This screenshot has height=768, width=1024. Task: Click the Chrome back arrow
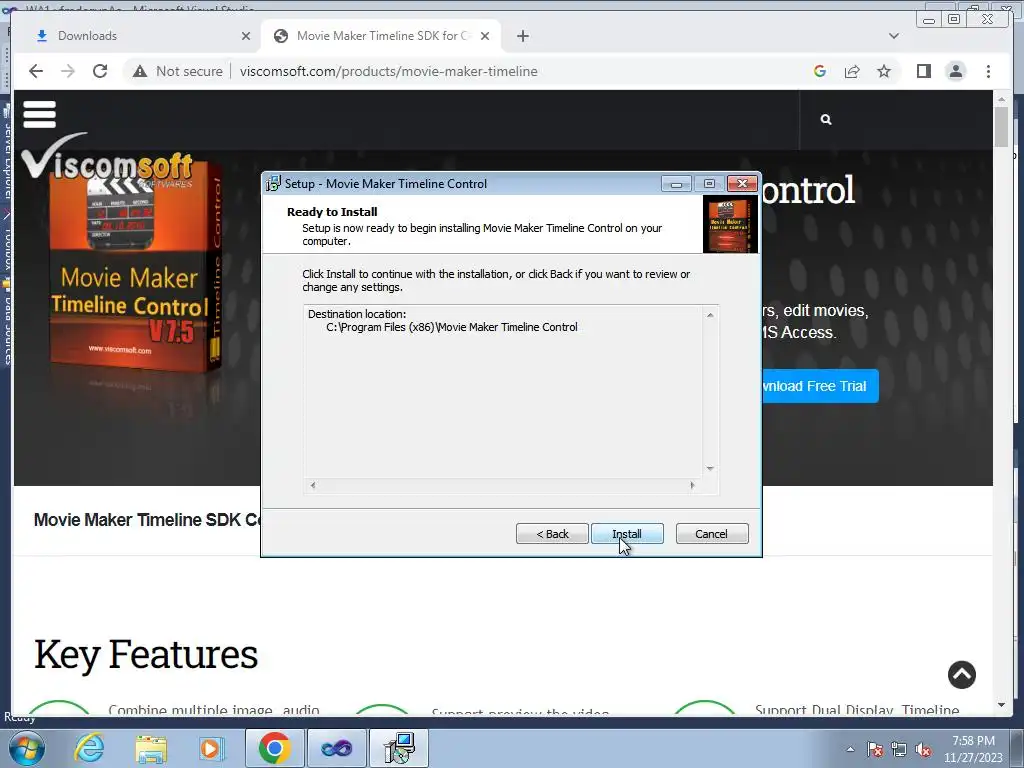click(x=36, y=71)
